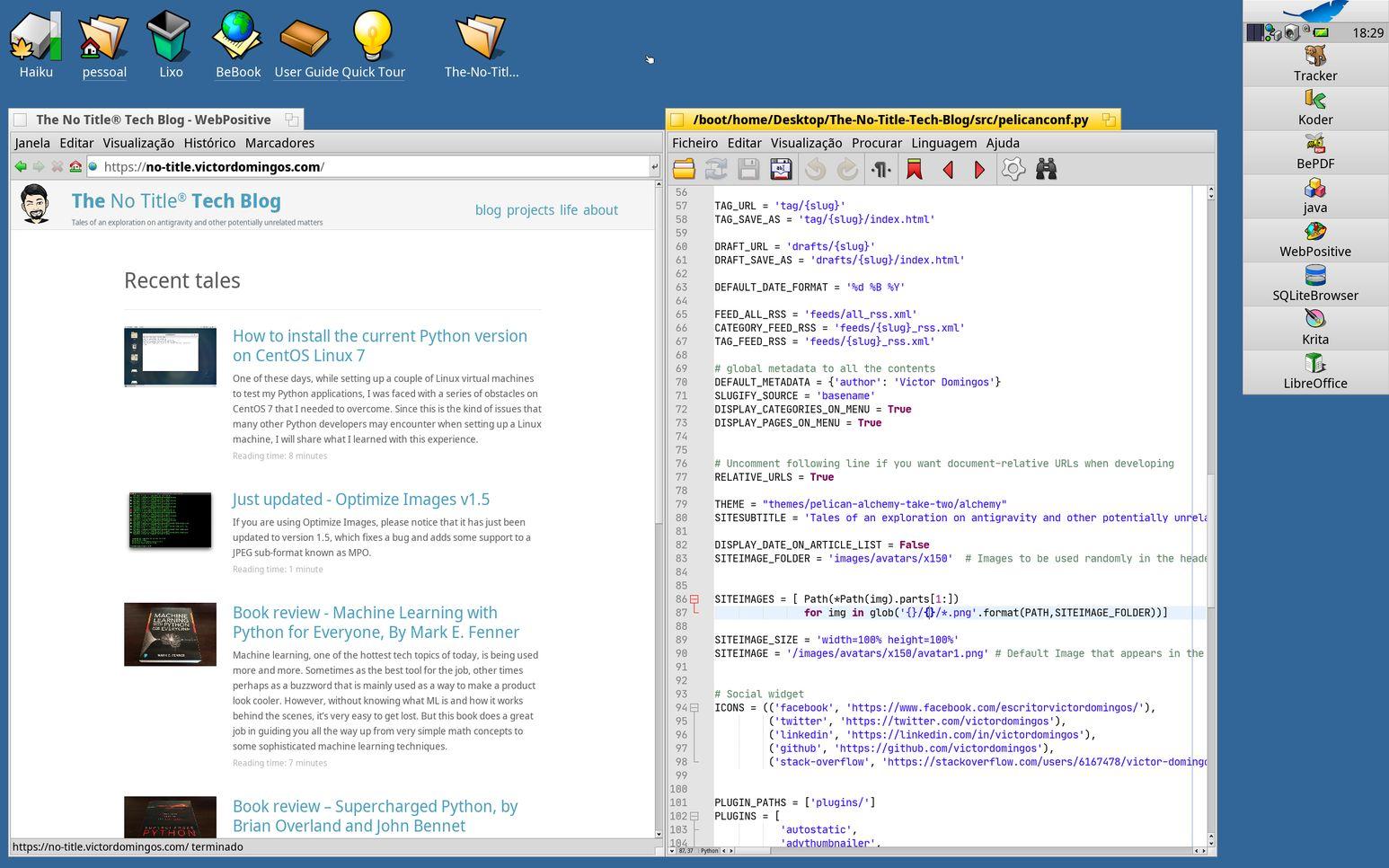Collapse the PLUGINS fold at line 102
Image resolution: width=1389 pixels, height=868 pixels.
(x=694, y=817)
